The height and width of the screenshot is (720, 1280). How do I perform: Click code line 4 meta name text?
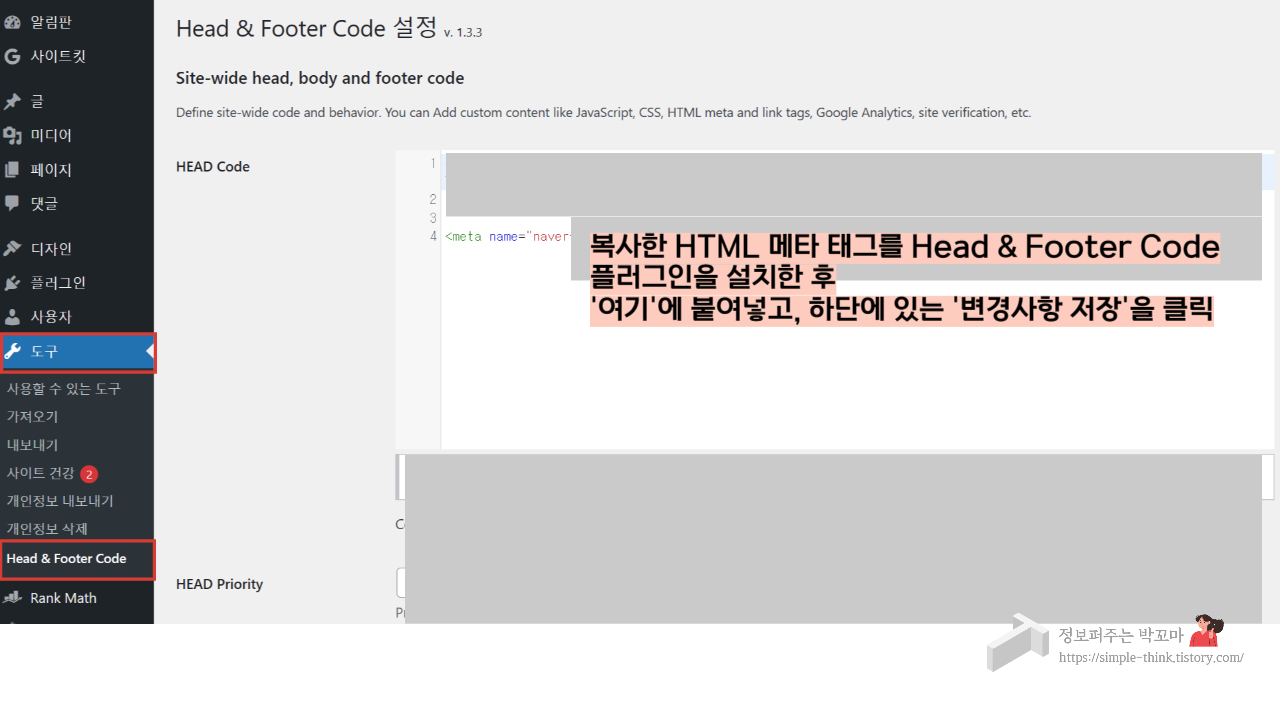508,236
